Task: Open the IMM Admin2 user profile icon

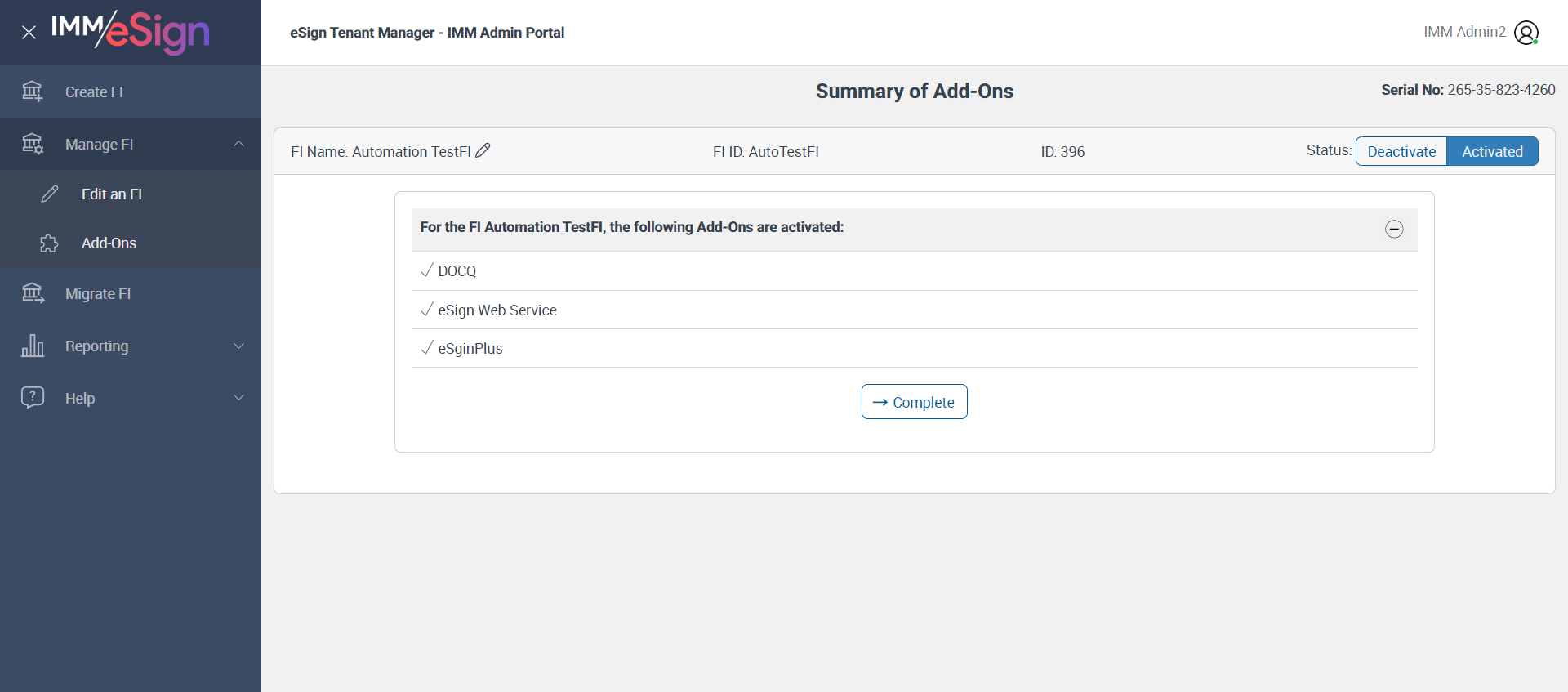Action: tap(1526, 33)
